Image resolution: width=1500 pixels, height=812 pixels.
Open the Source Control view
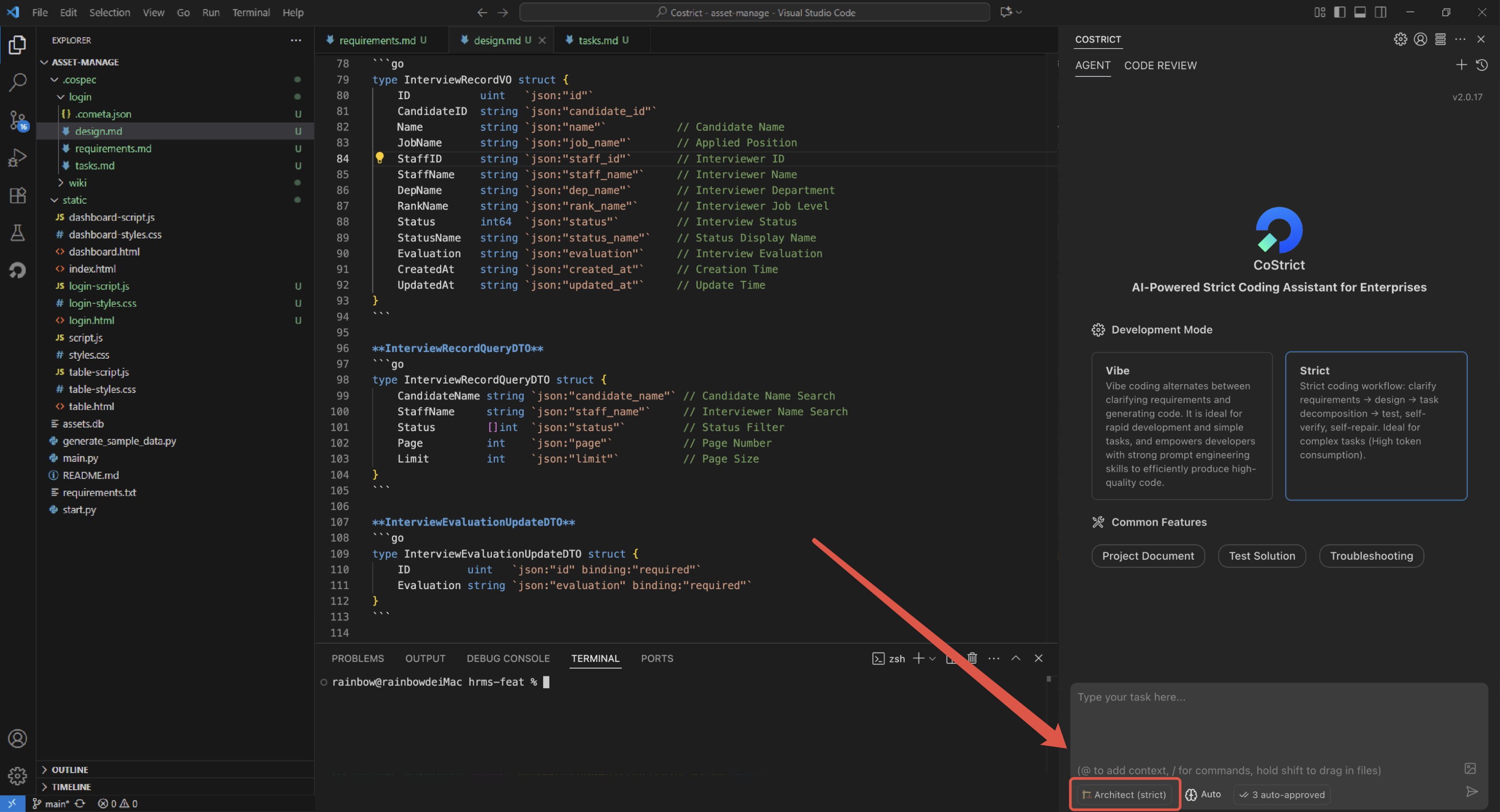click(17, 121)
